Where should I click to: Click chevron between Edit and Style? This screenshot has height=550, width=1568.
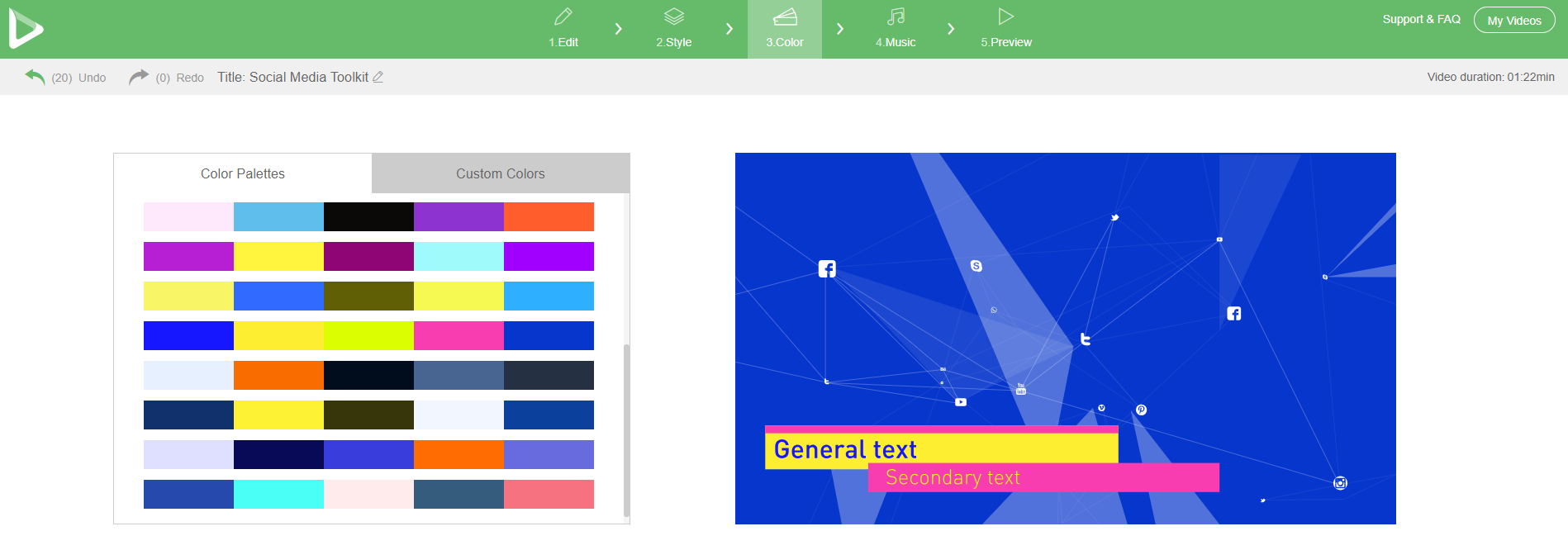[x=619, y=29]
